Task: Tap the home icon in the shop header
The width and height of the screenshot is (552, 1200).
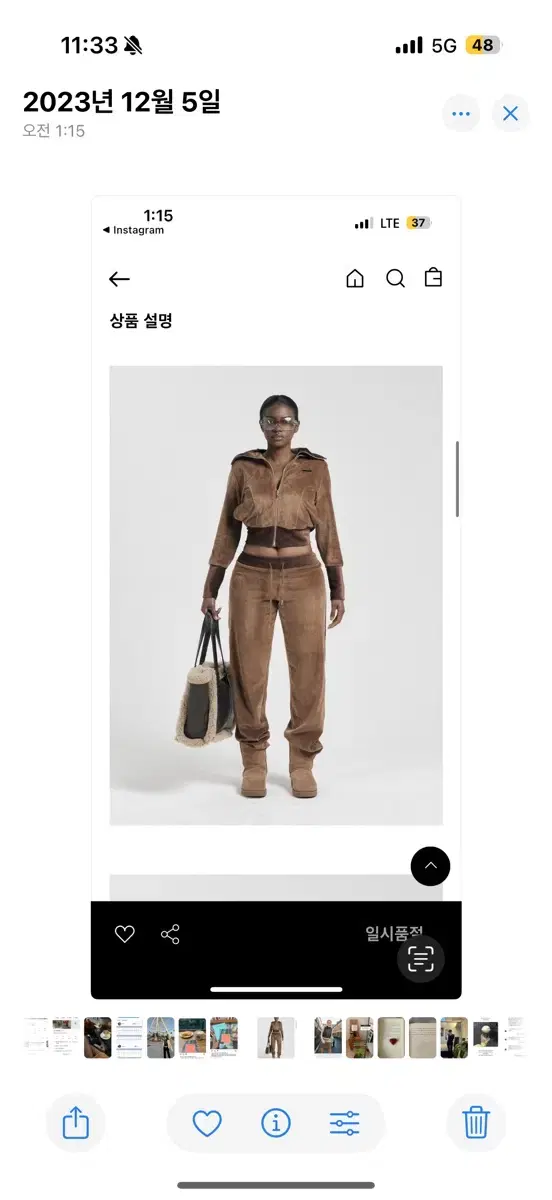Action: pos(355,279)
